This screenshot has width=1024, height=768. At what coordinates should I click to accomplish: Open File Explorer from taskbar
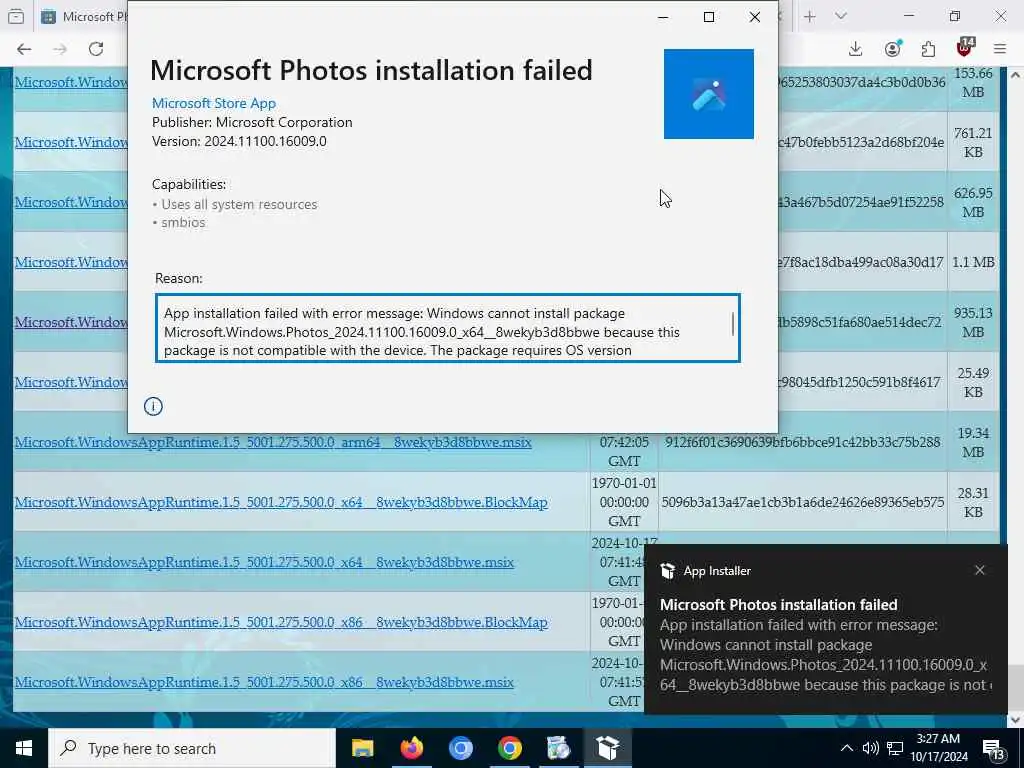coord(362,748)
